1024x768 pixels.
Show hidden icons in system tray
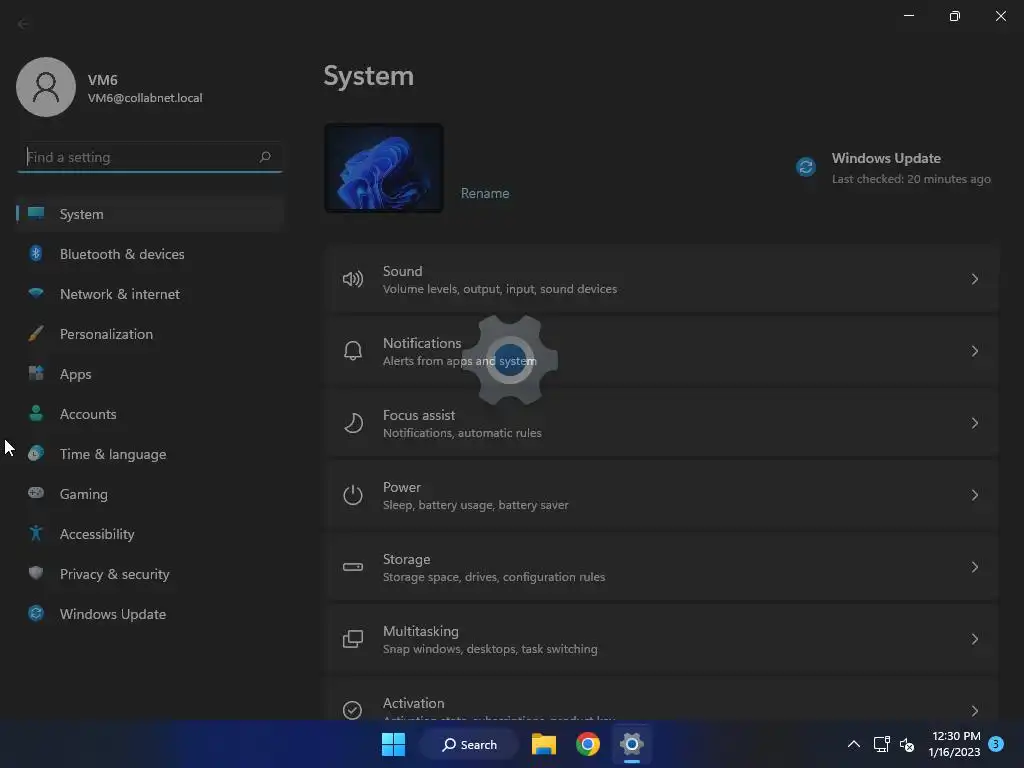click(x=854, y=744)
